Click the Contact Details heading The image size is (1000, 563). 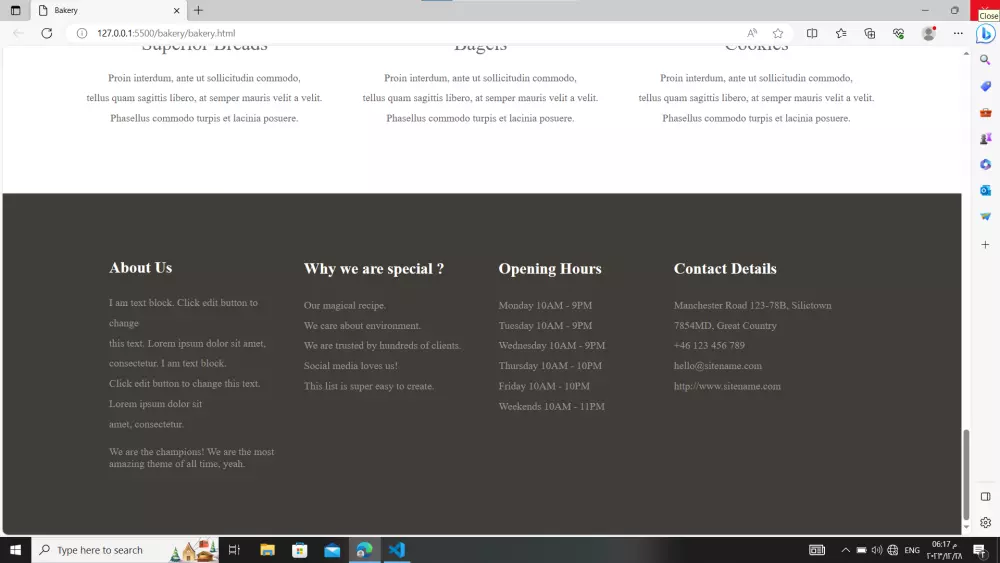725,268
